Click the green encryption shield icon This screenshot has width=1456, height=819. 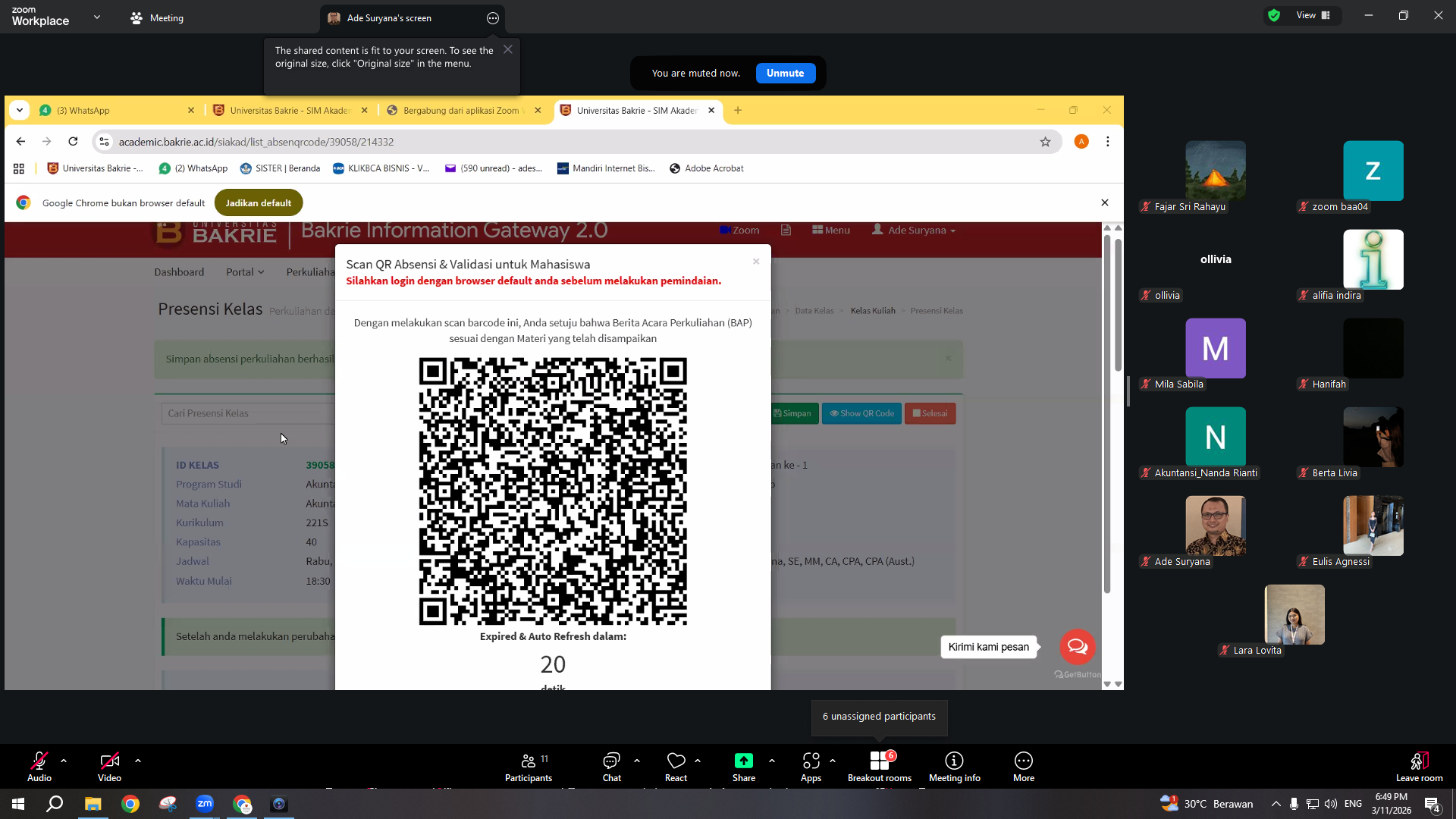1274,15
